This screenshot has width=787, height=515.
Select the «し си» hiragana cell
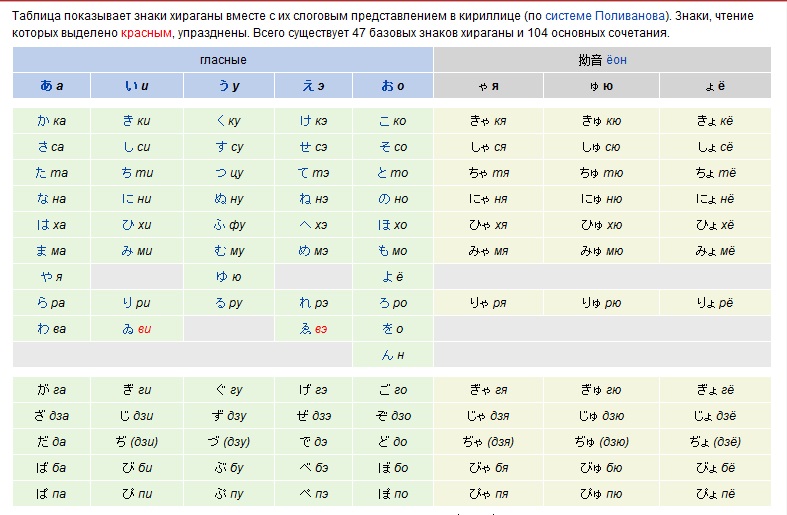[137, 147]
